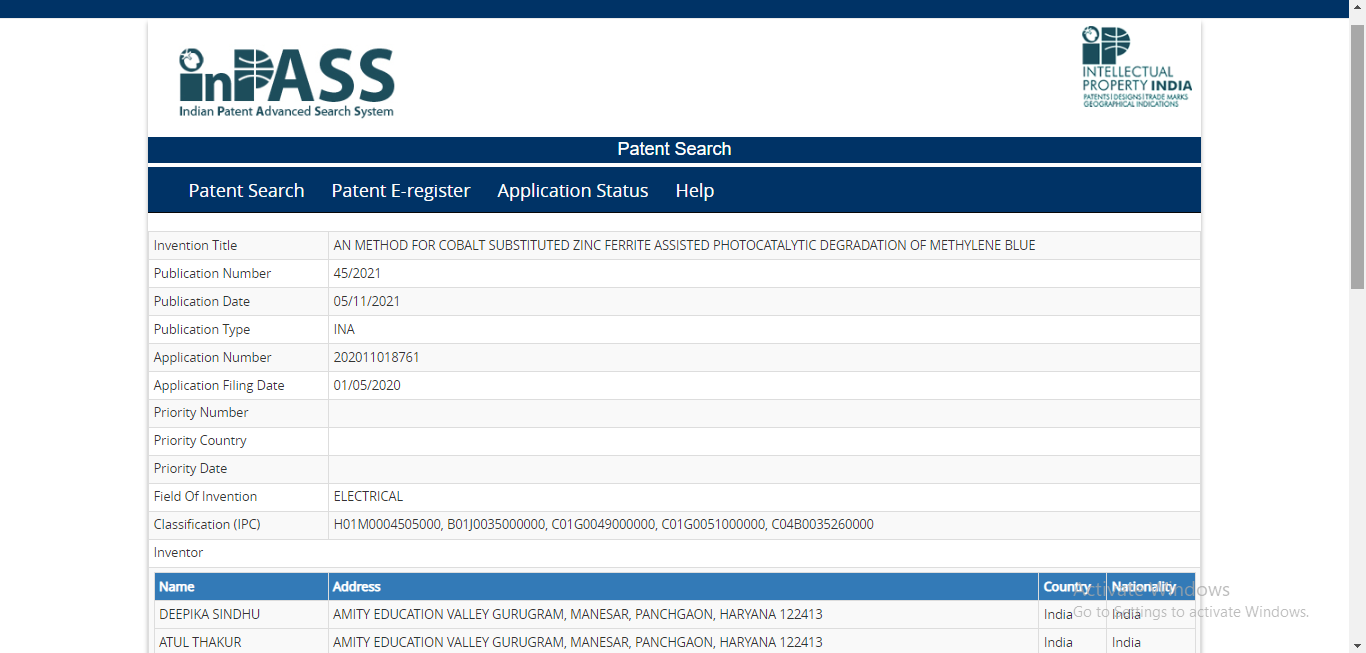Image resolution: width=1366 pixels, height=653 pixels.
Task: Go to Application Status page
Action: point(573,190)
